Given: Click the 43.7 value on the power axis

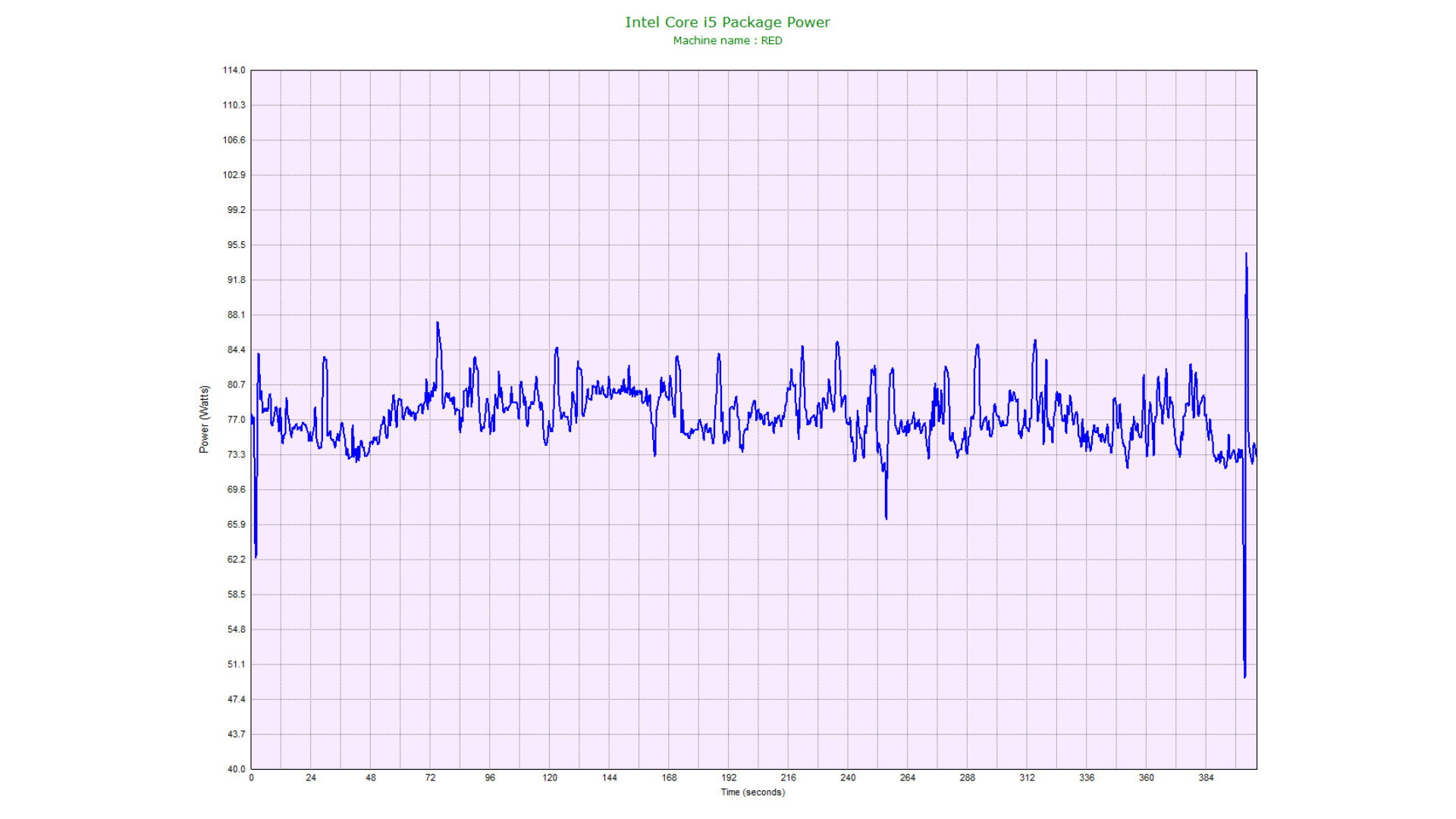Looking at the screenshot, I should click(237, 734).
